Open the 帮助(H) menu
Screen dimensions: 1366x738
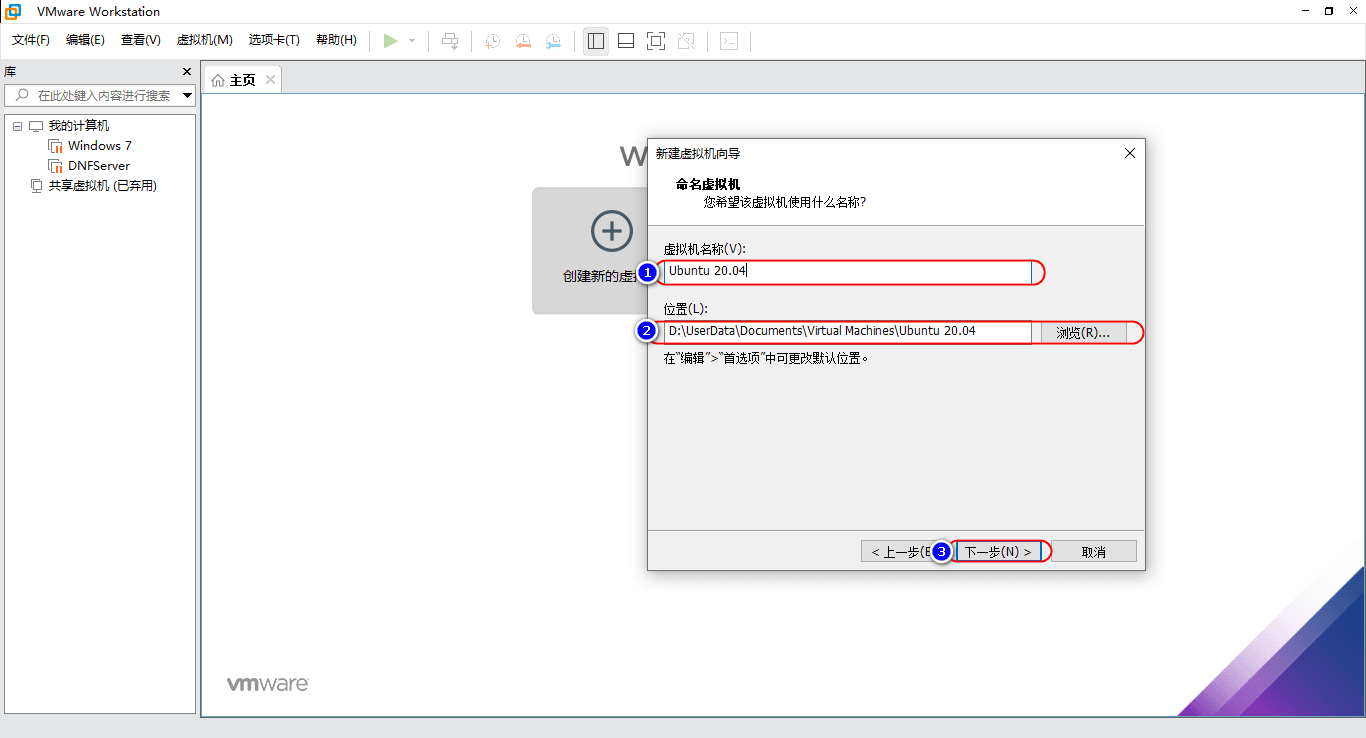point(336,40)
